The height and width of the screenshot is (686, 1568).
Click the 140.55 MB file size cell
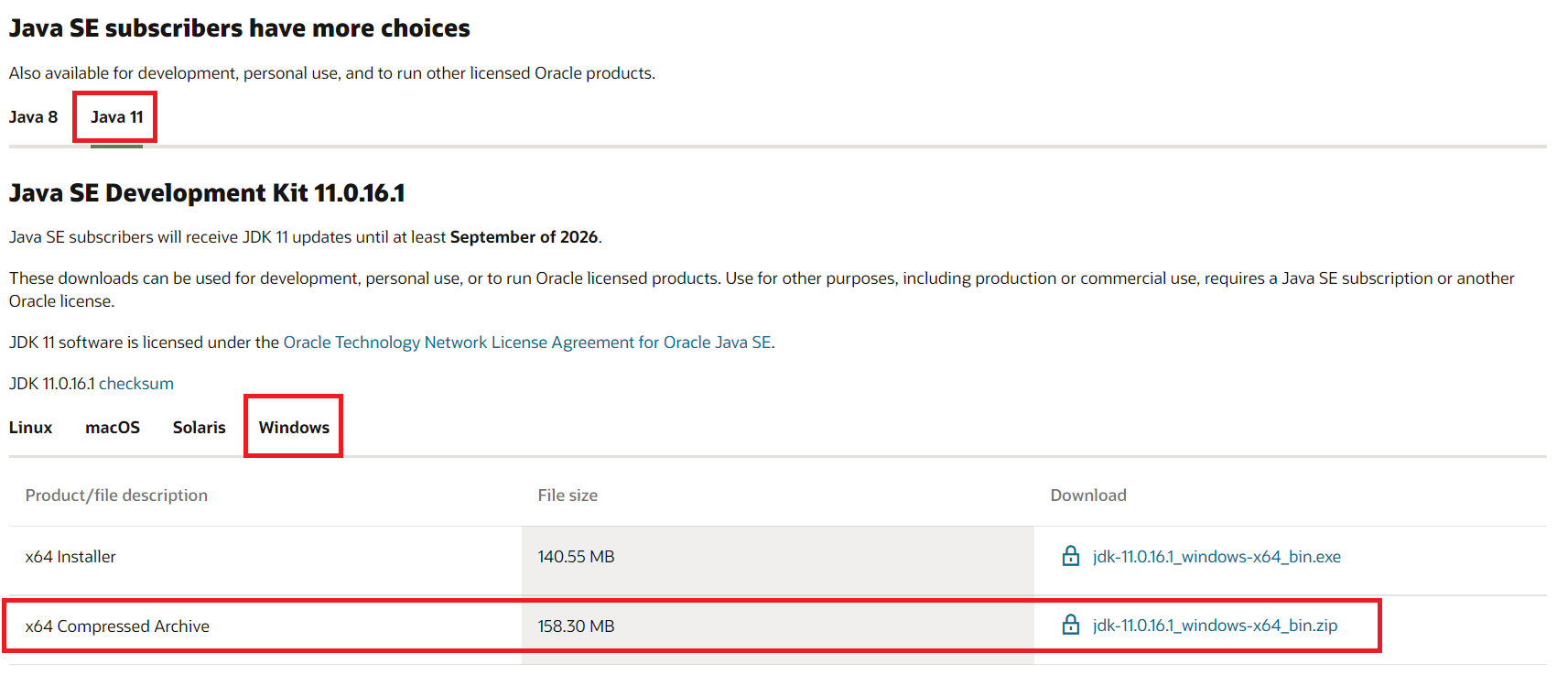point(576,557)
